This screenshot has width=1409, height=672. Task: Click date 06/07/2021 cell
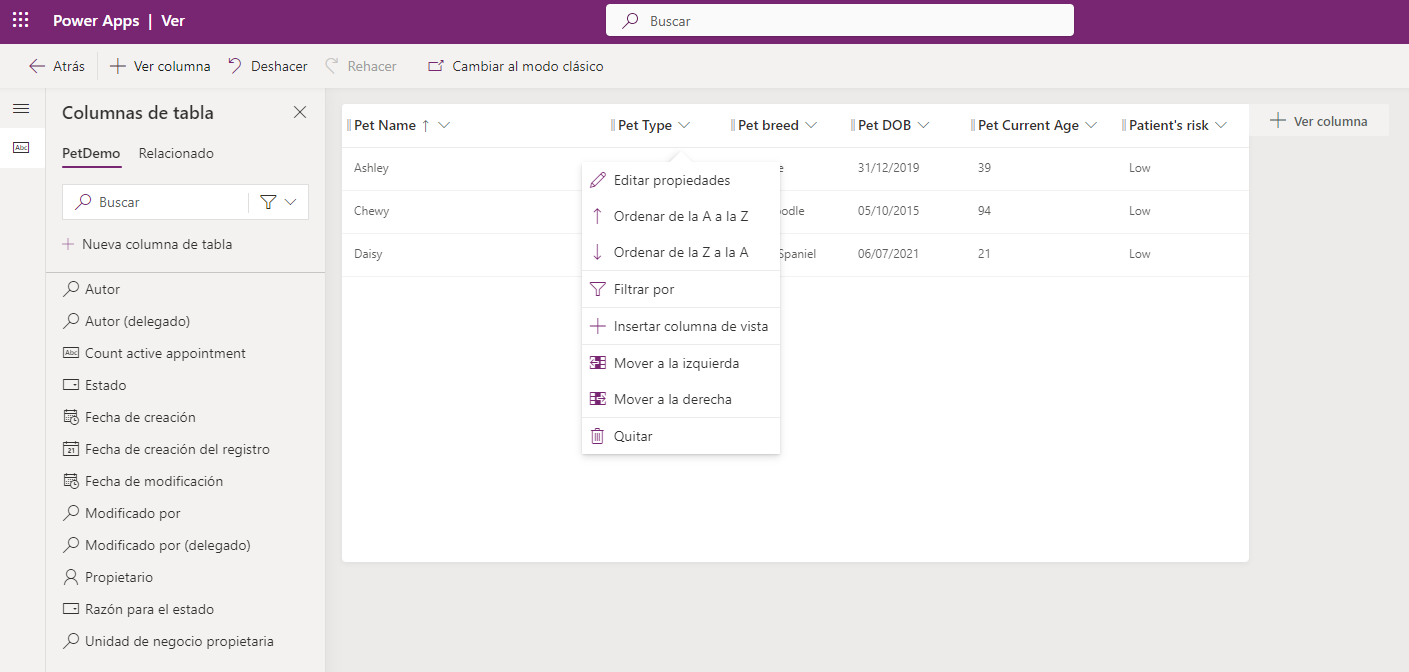(888, 254)
